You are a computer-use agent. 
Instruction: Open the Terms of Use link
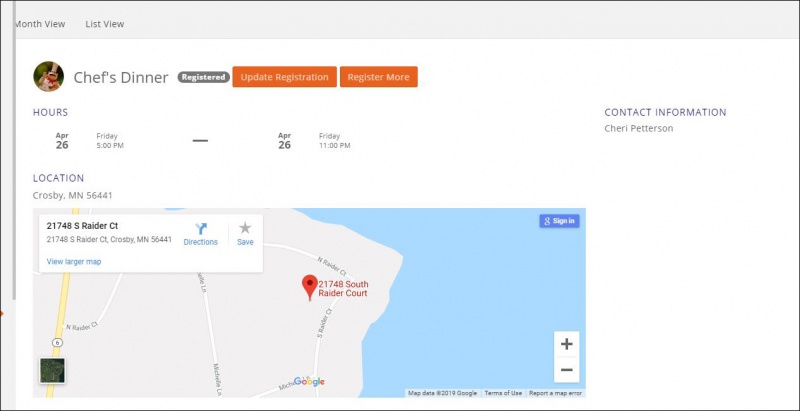pyautogui.click(x=503, y=393)
